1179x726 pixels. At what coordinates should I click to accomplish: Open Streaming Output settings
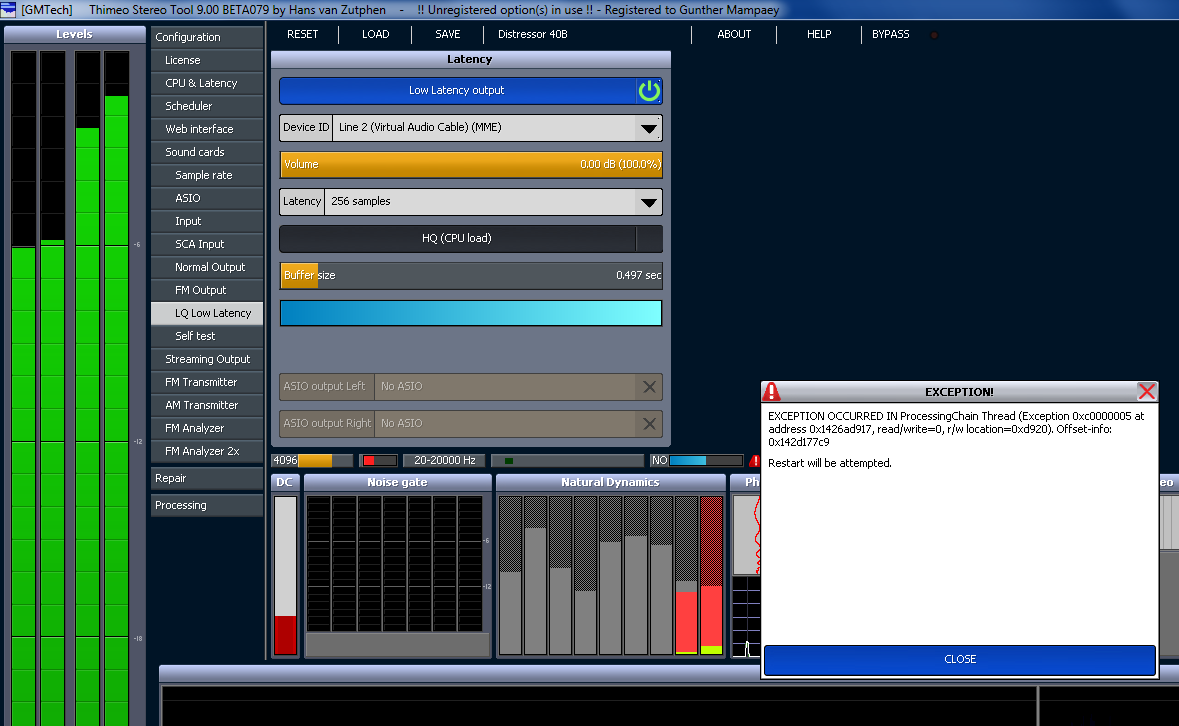pos(207,359)
